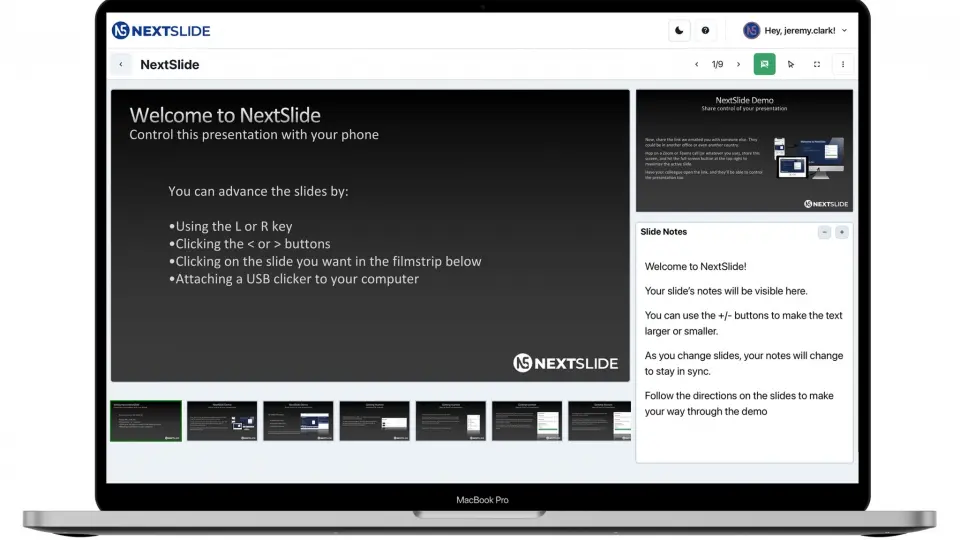The width and height of the screenshot is (960, 540).
Task: Open the jeremy.clark user menu
Action: (795, 31)
